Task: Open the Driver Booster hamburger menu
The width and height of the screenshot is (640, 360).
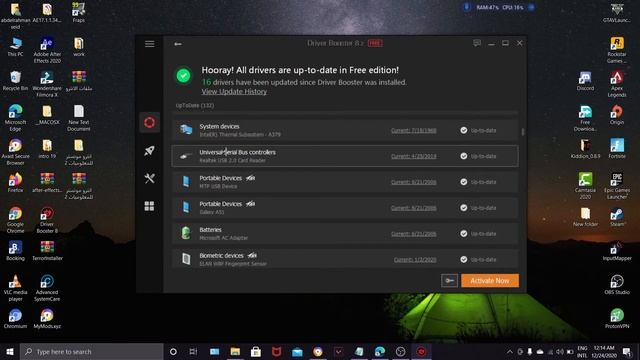Action: click(x=149, y=44)
